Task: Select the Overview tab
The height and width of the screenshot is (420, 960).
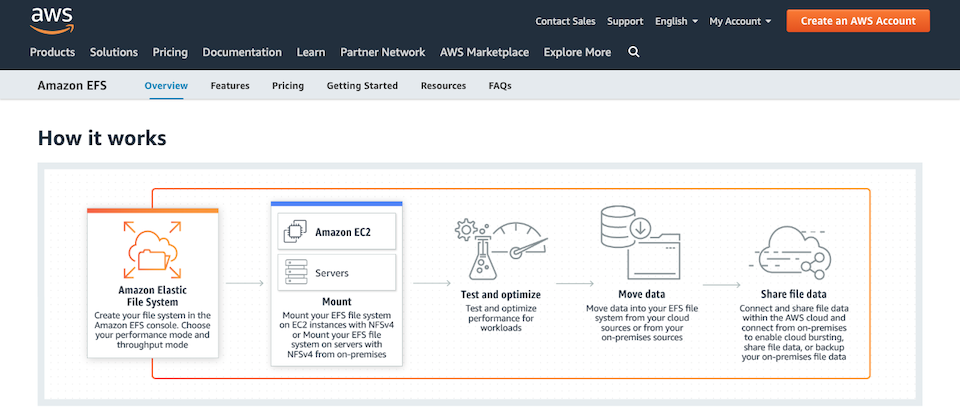Action: tap(166, 86)
